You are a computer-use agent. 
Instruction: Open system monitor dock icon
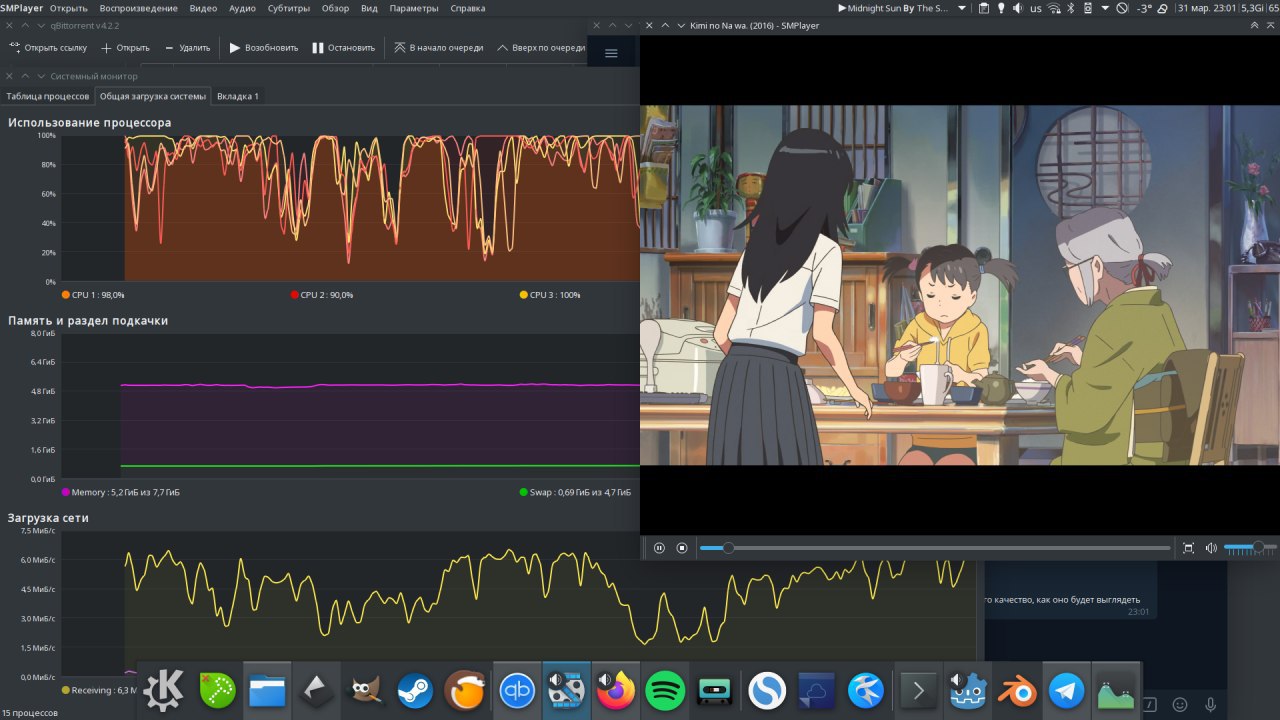1117,690
